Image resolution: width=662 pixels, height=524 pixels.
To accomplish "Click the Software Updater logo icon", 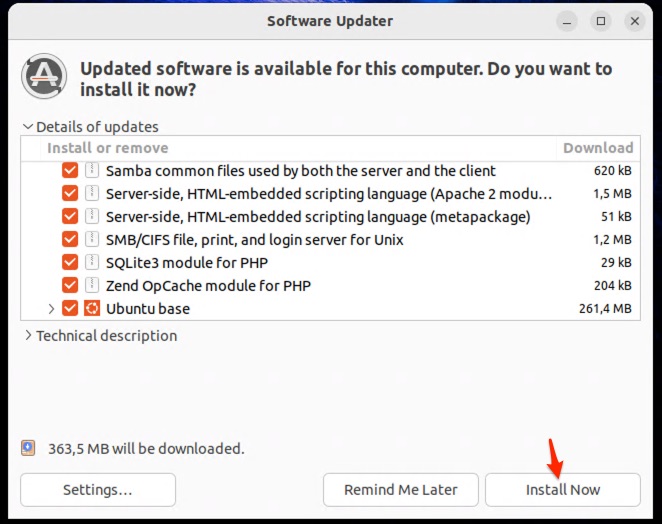I will pyautogui.click(x=44, y=78).
